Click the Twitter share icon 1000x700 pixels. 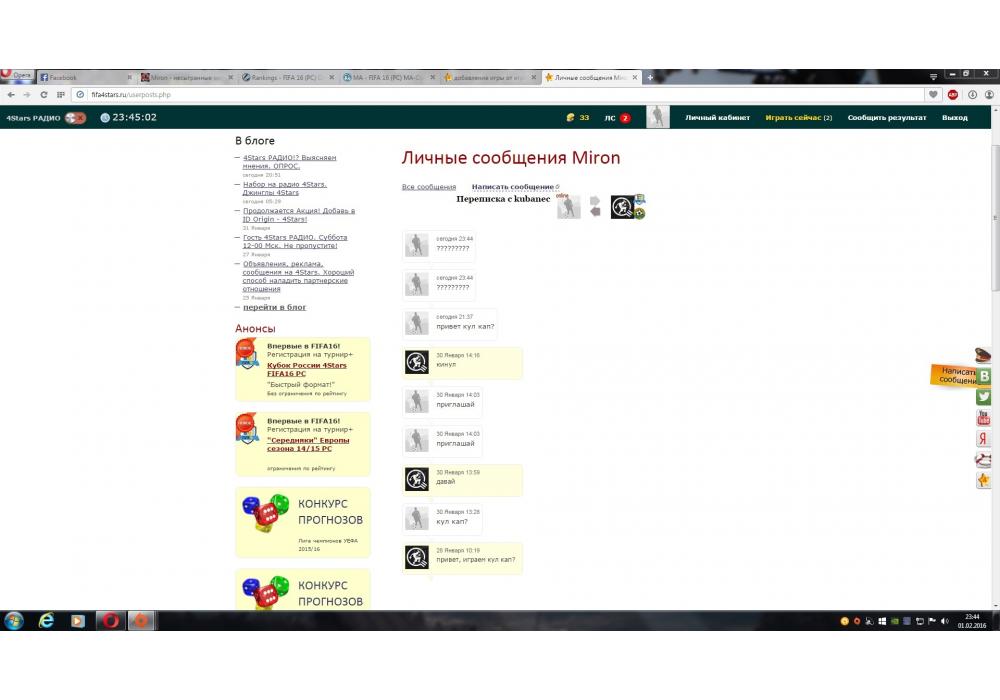[x=984, y=397]
